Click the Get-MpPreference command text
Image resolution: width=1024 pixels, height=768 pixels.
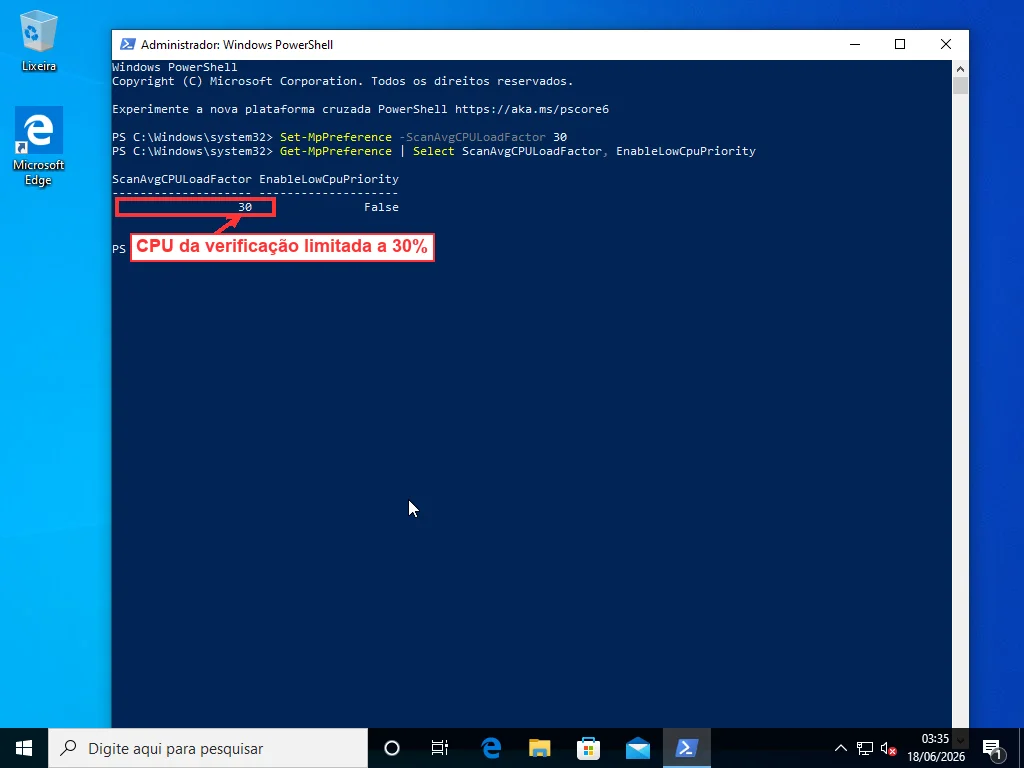[x=336, y=151]
